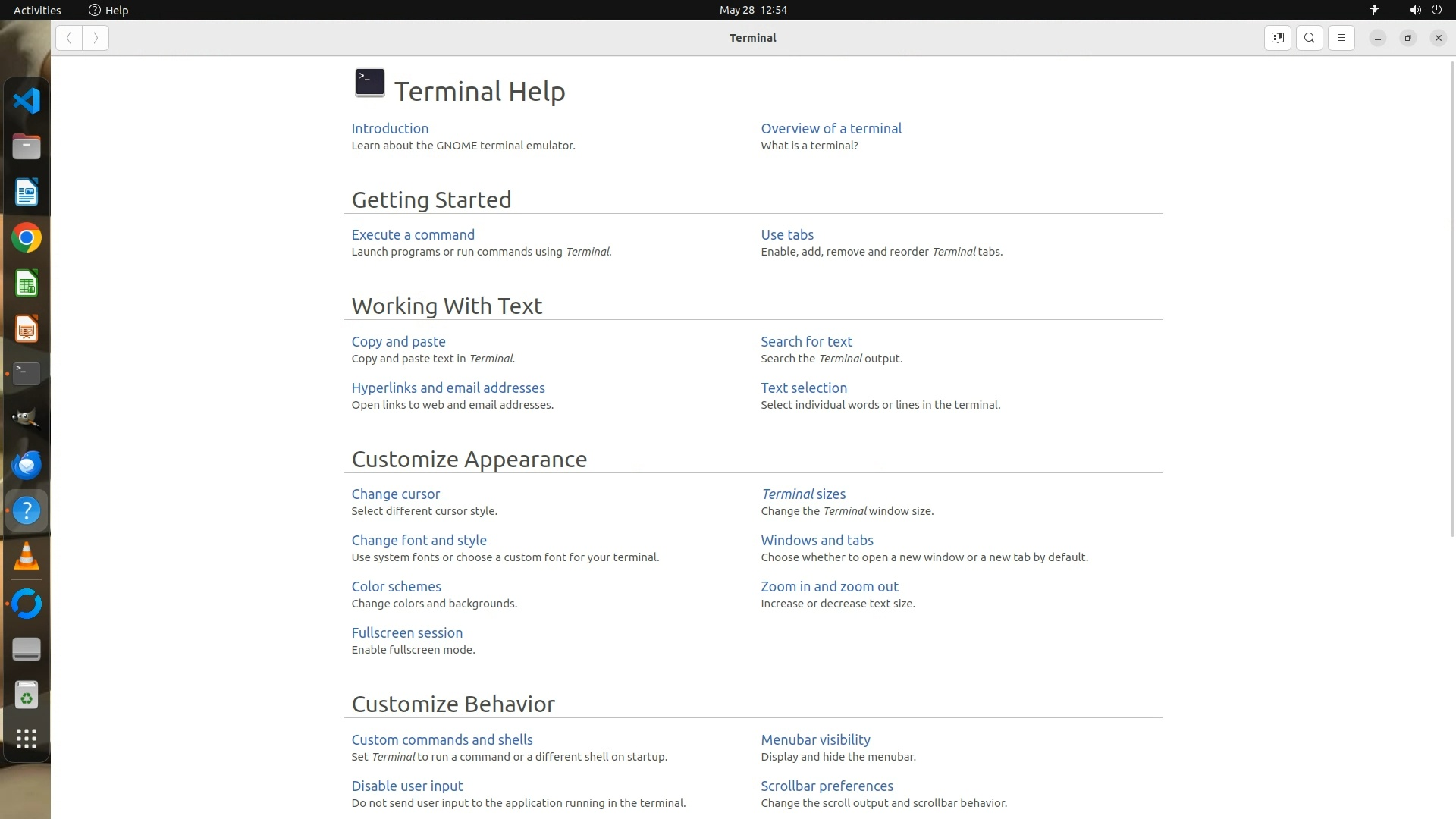The height and width of the screenshot is (819, 1456).
Task: Open the Copy and paste help topic
Action: point(398,342)
